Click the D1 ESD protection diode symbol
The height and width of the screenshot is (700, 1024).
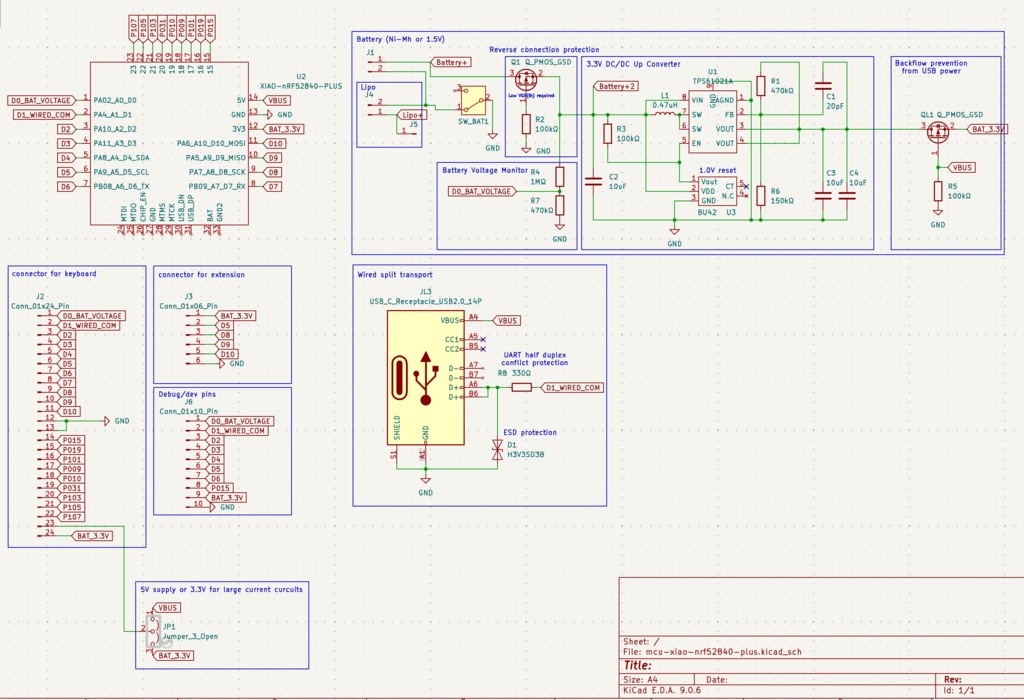pyautogui.click(x=497, y=449)
